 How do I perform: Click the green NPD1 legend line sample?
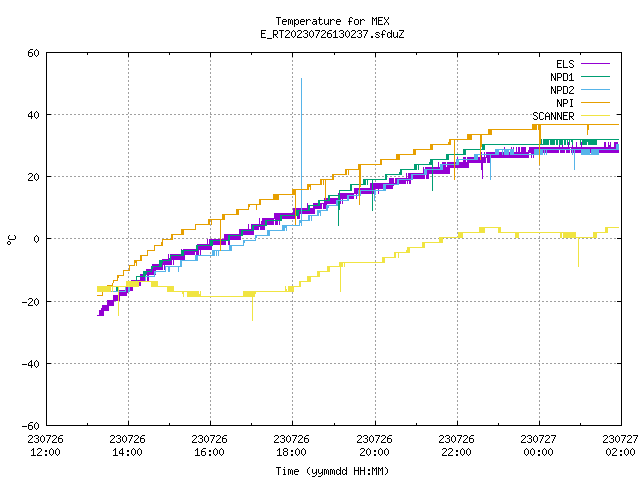[595, 77]
